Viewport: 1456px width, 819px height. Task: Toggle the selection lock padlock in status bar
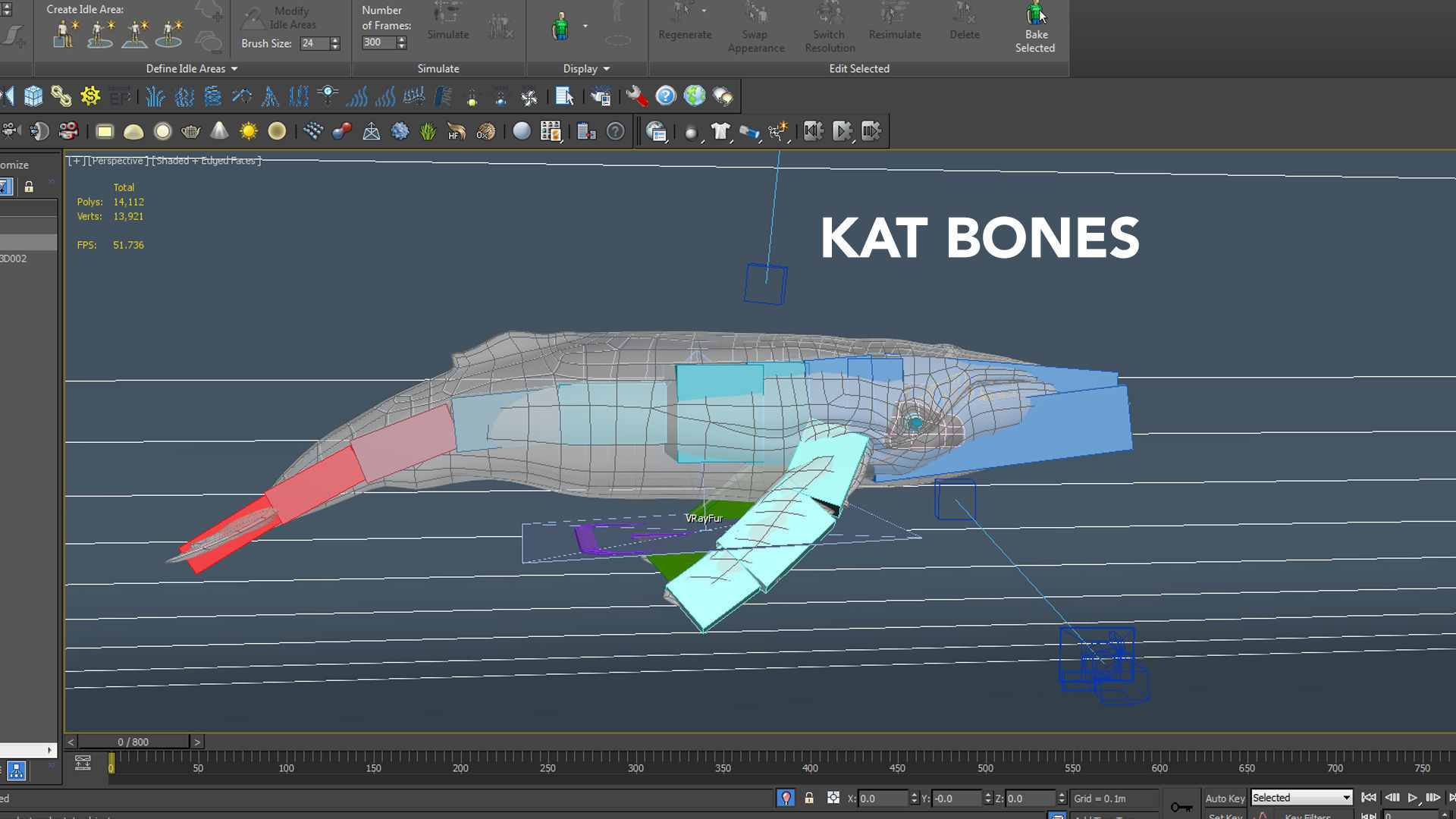click(x=809, y=798)
